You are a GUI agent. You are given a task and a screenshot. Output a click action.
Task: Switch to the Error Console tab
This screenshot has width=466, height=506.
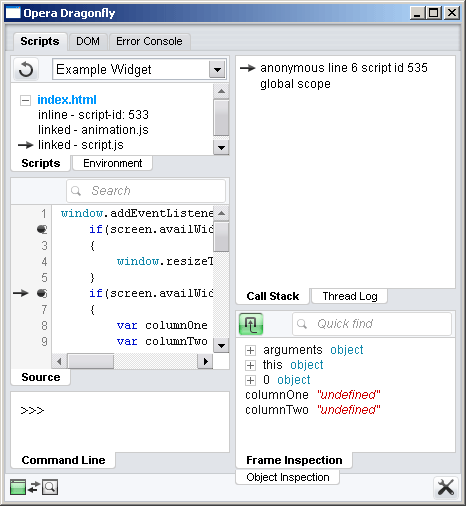[149, 41]
